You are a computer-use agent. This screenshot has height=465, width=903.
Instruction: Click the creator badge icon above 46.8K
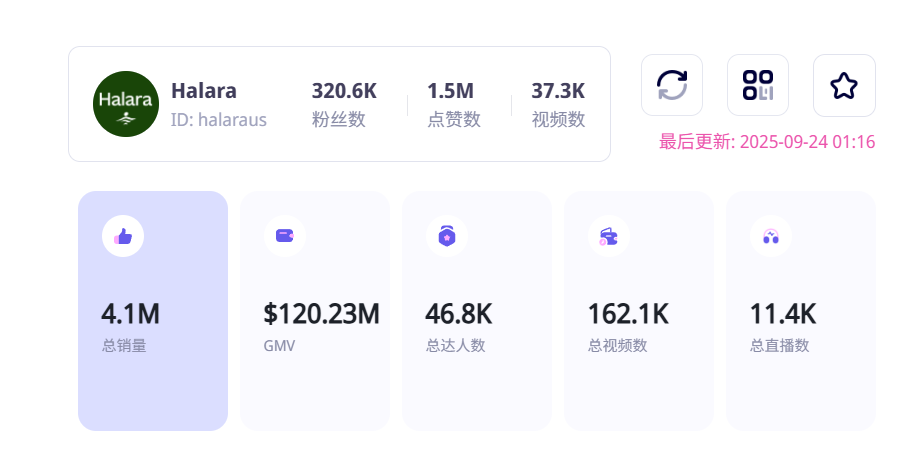(x=447, y=236)
